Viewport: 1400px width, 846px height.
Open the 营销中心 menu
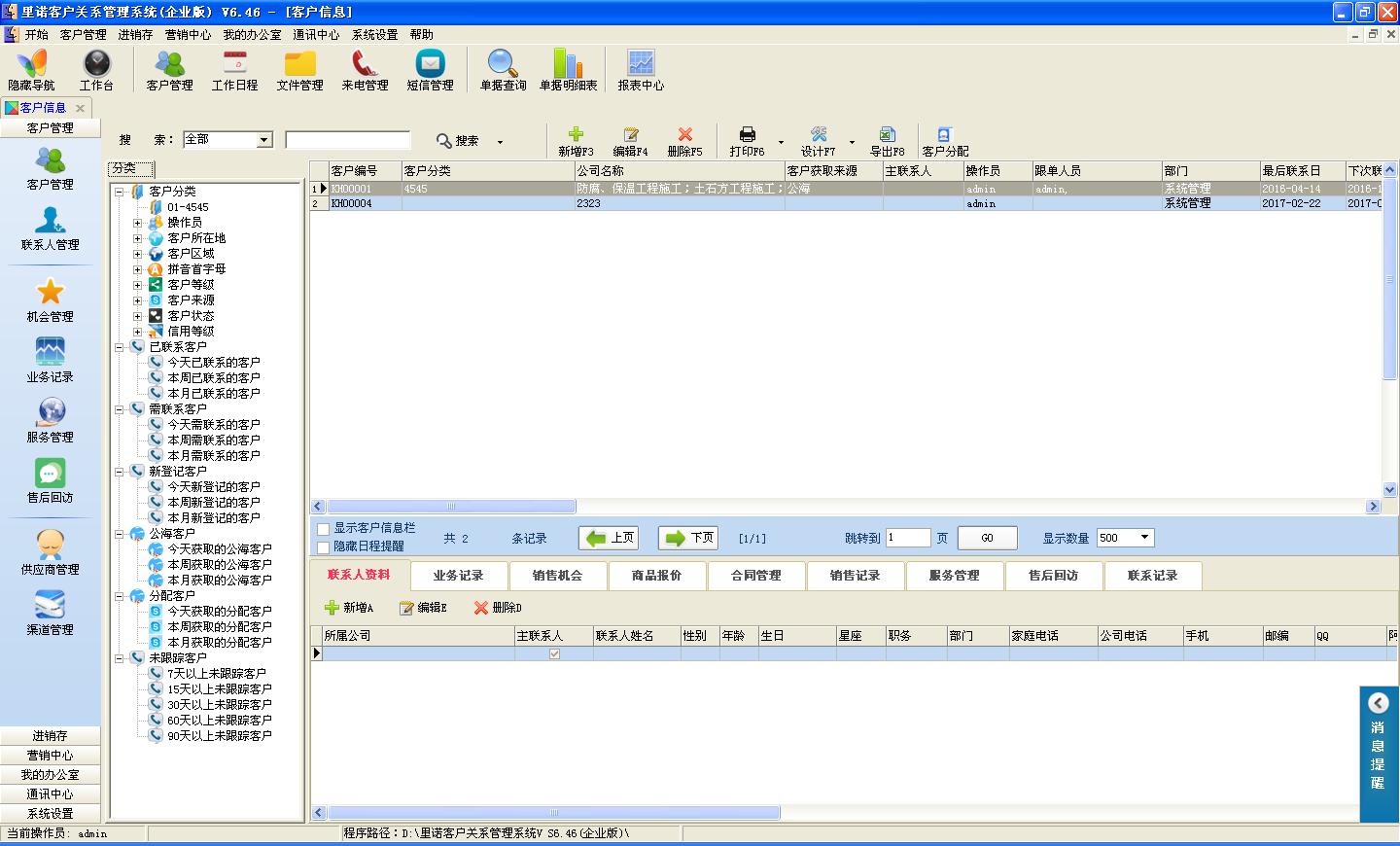pyautogui.click(x=188, y=35)
